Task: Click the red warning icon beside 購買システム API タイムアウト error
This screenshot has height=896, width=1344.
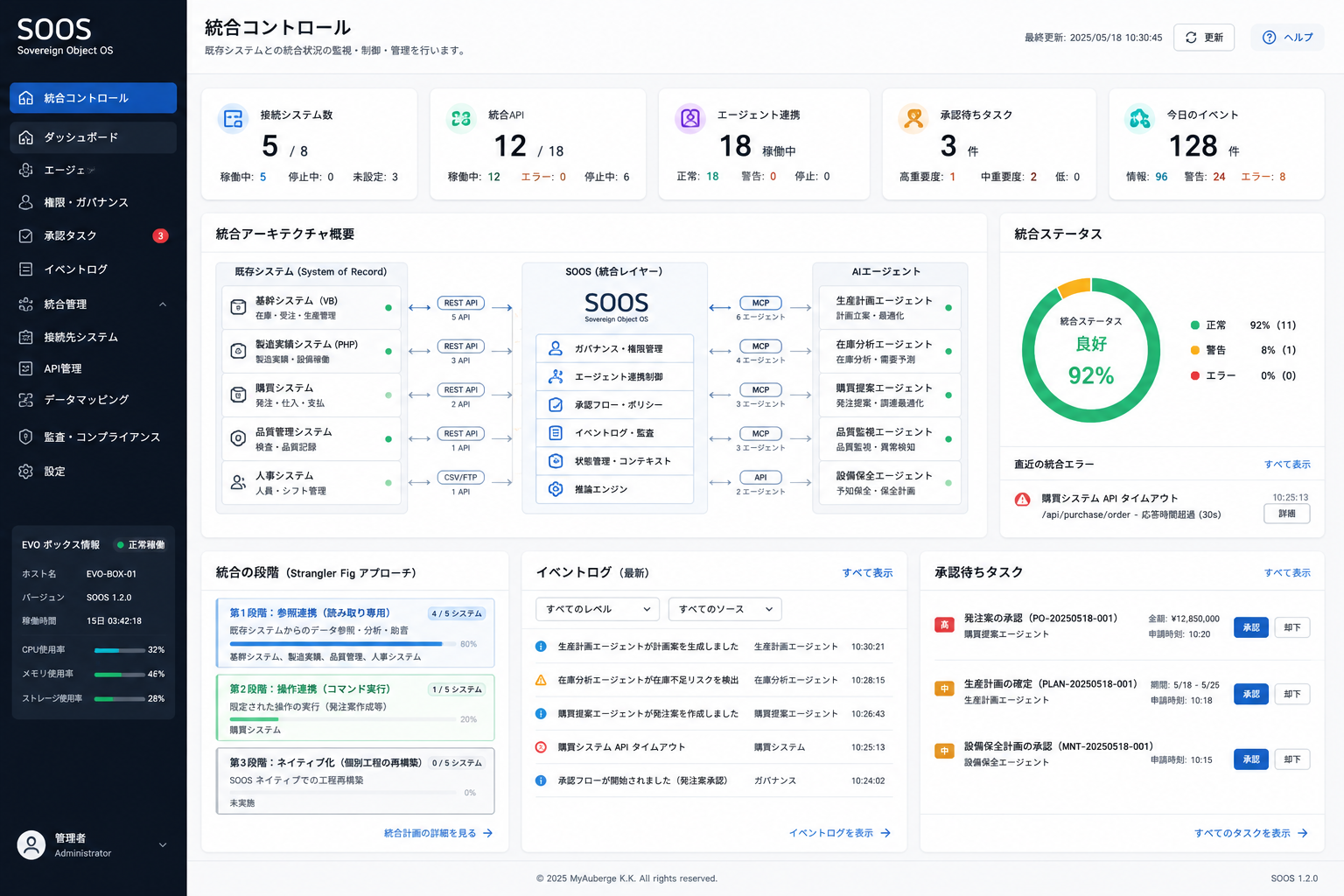Action: click(x=1022, y=500)
